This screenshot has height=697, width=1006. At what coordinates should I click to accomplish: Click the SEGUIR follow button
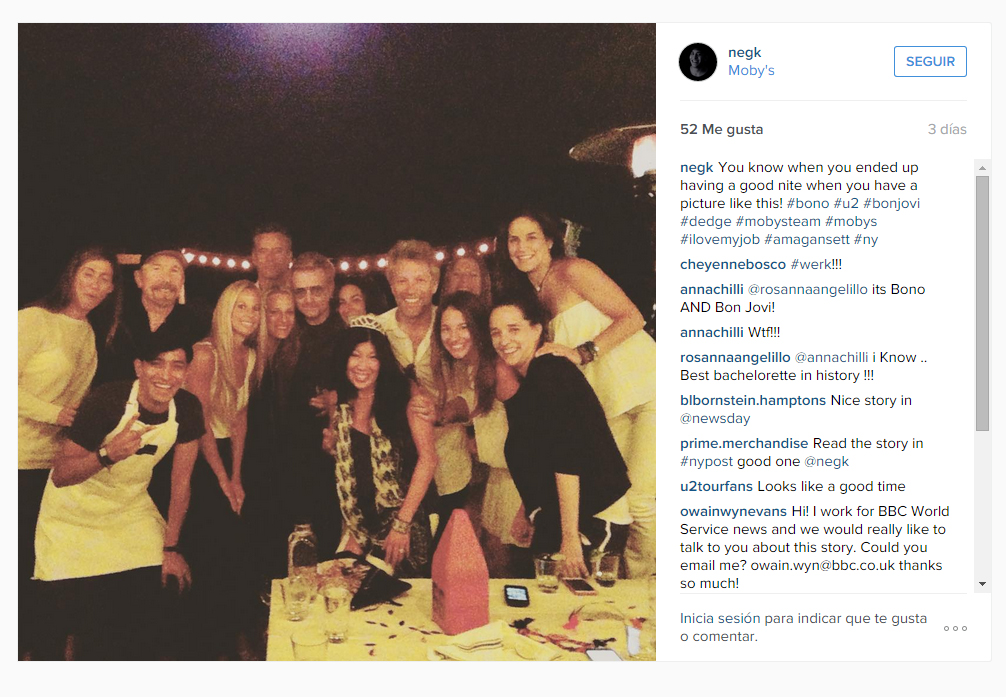(x=930, y=62)
